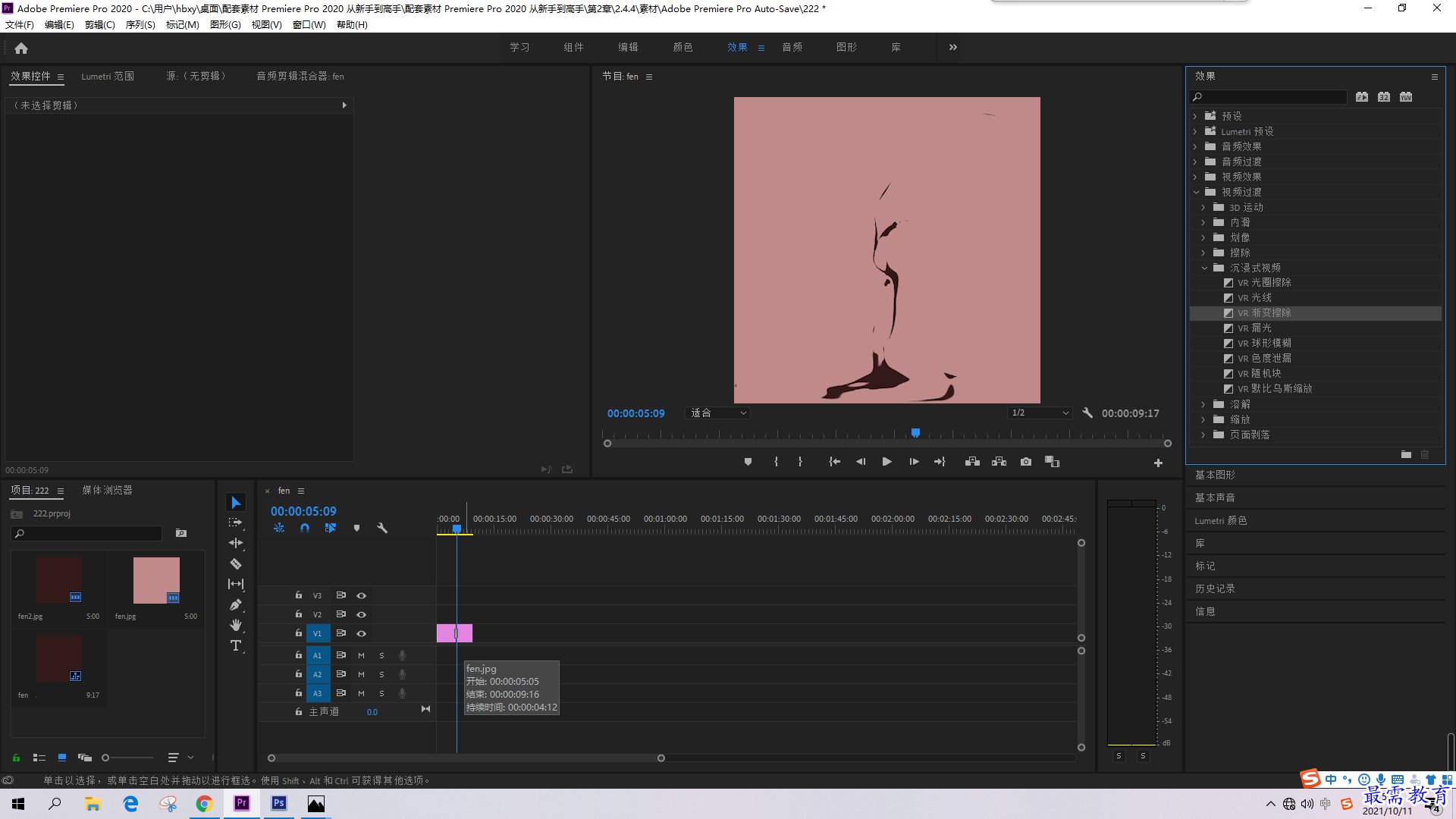Expand the 3D 运动 folder
The image size is (1456, 819).
pos(1203,208)
